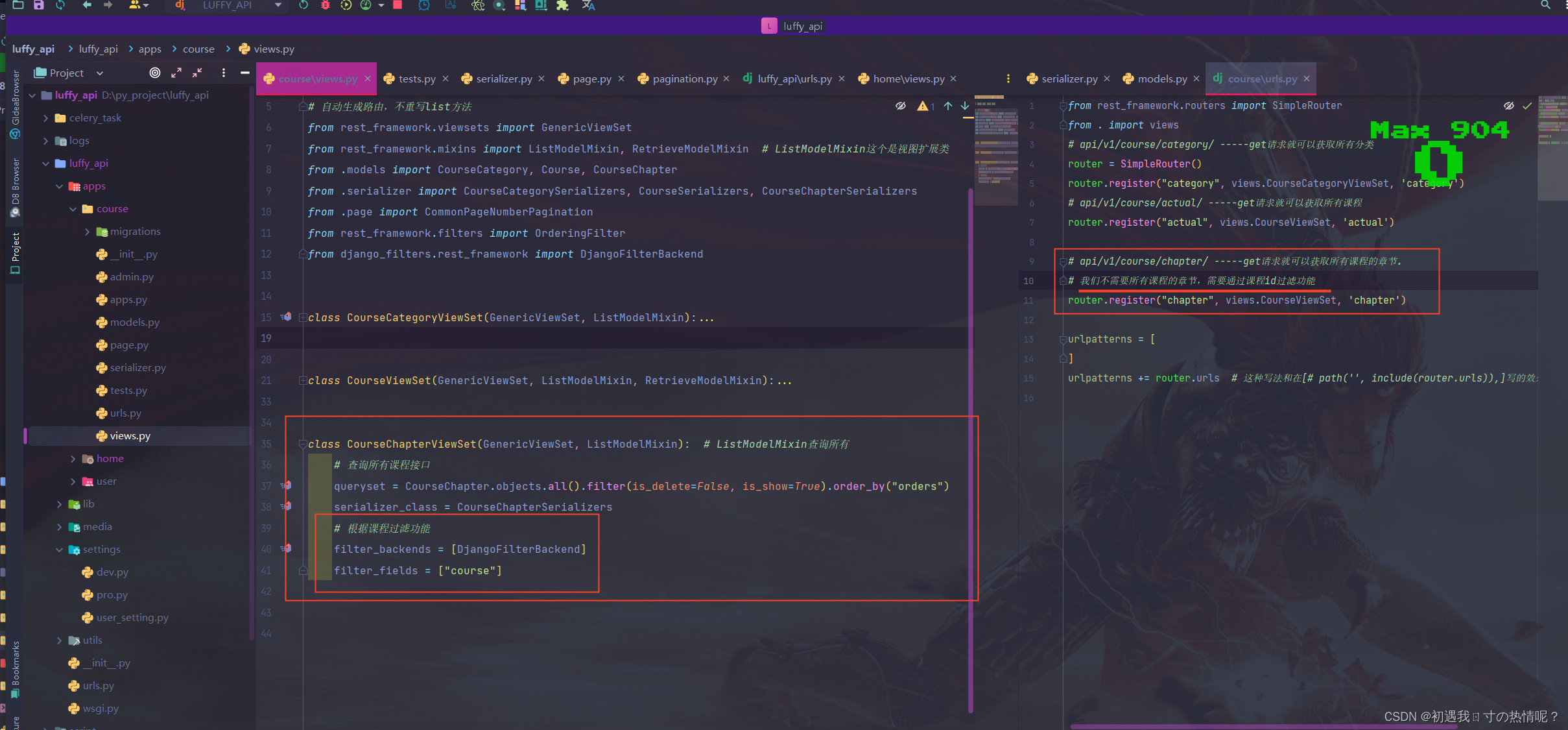Click Expand All icon in Project panel

176,73
